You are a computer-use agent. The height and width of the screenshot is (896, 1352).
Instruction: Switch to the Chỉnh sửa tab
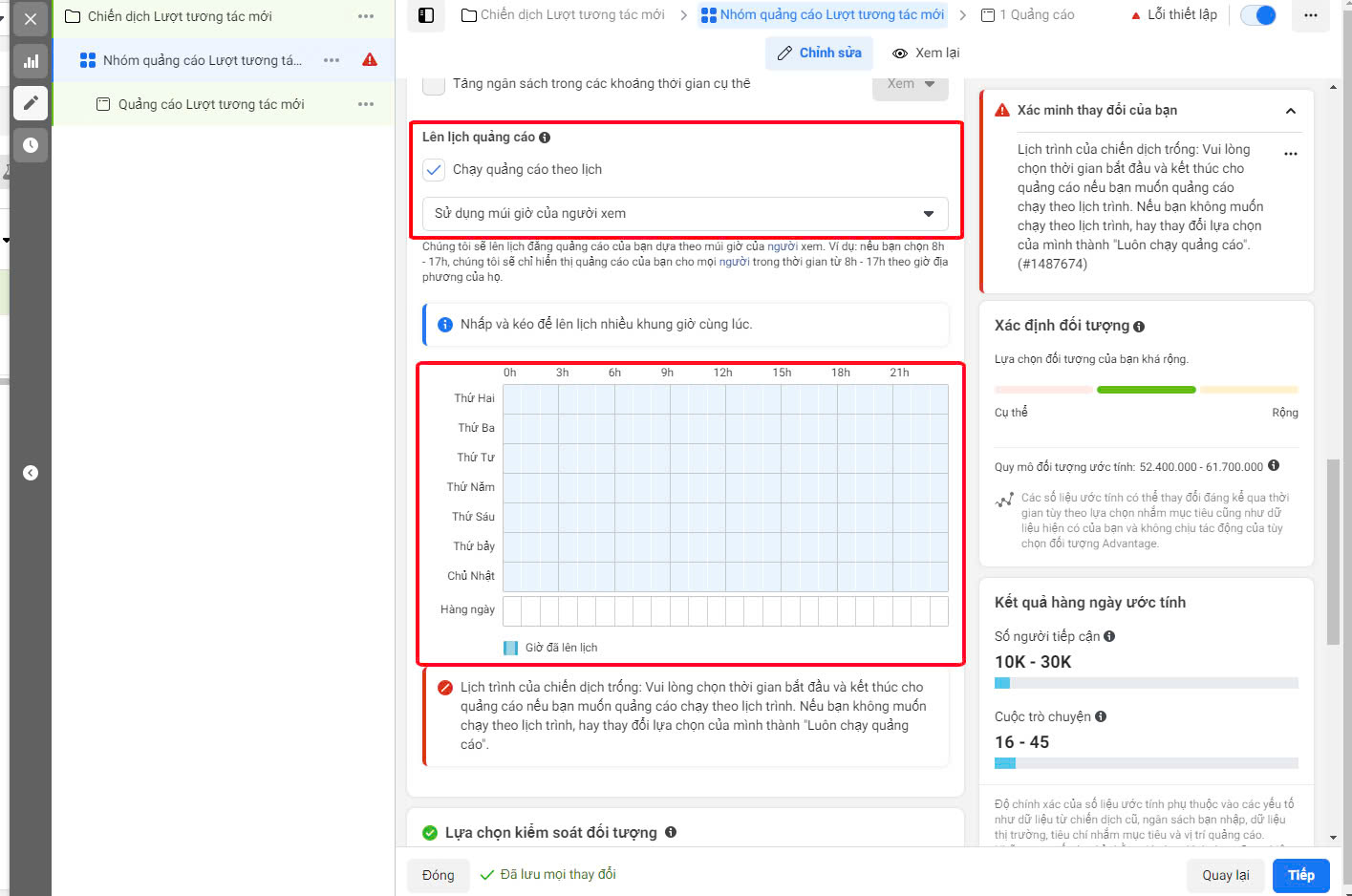click(820, 53)
